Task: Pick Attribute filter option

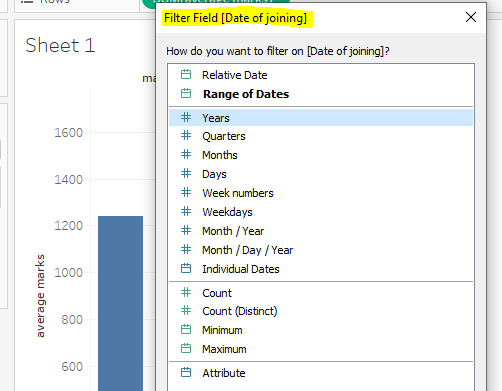Action: [321, 373]
